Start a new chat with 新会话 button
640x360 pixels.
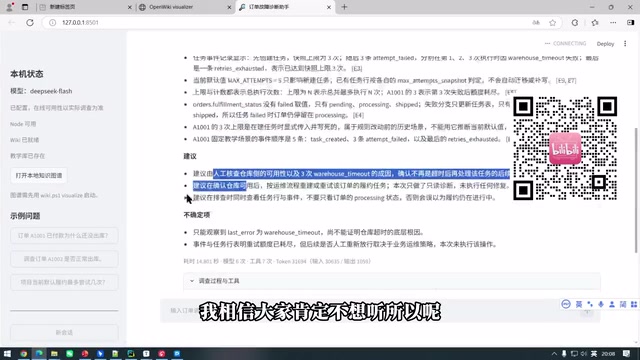[x=64, y=332]
